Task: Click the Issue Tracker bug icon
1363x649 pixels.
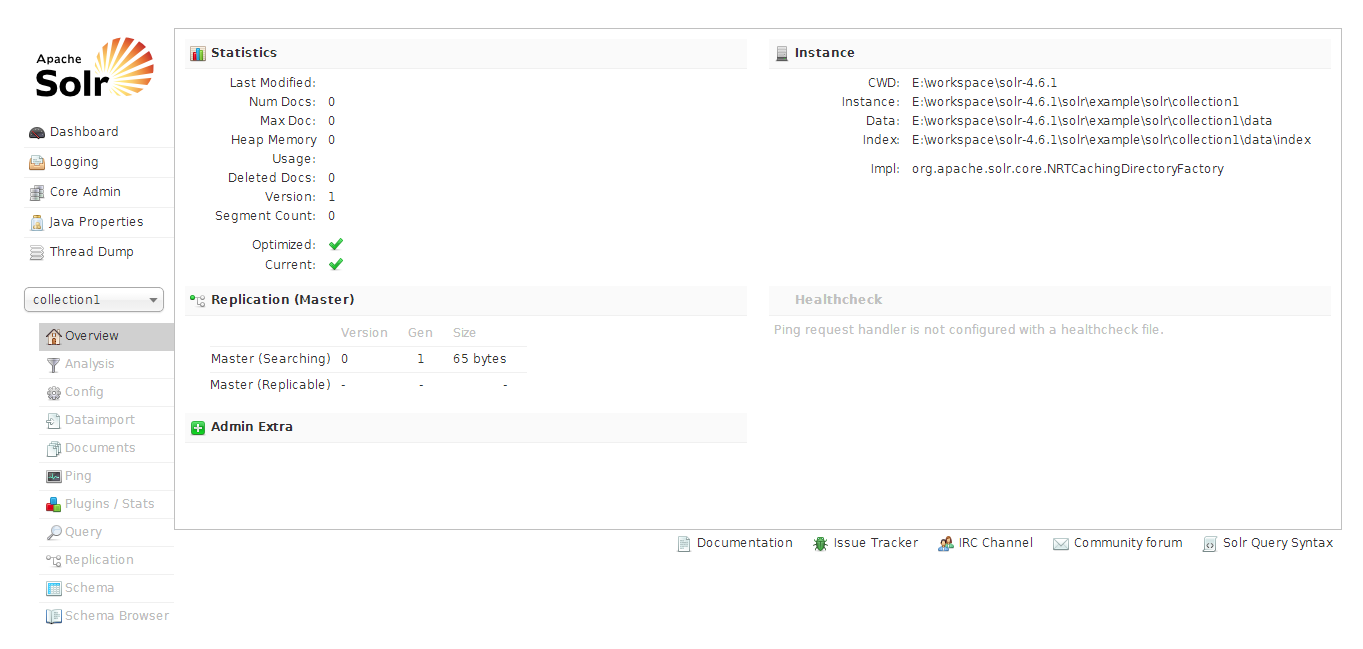Action: [821, 544]
